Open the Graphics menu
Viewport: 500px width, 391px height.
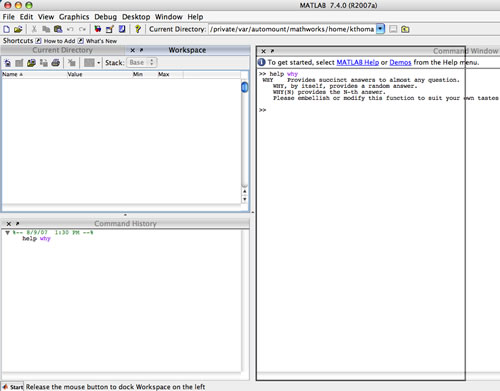[74, 17]
